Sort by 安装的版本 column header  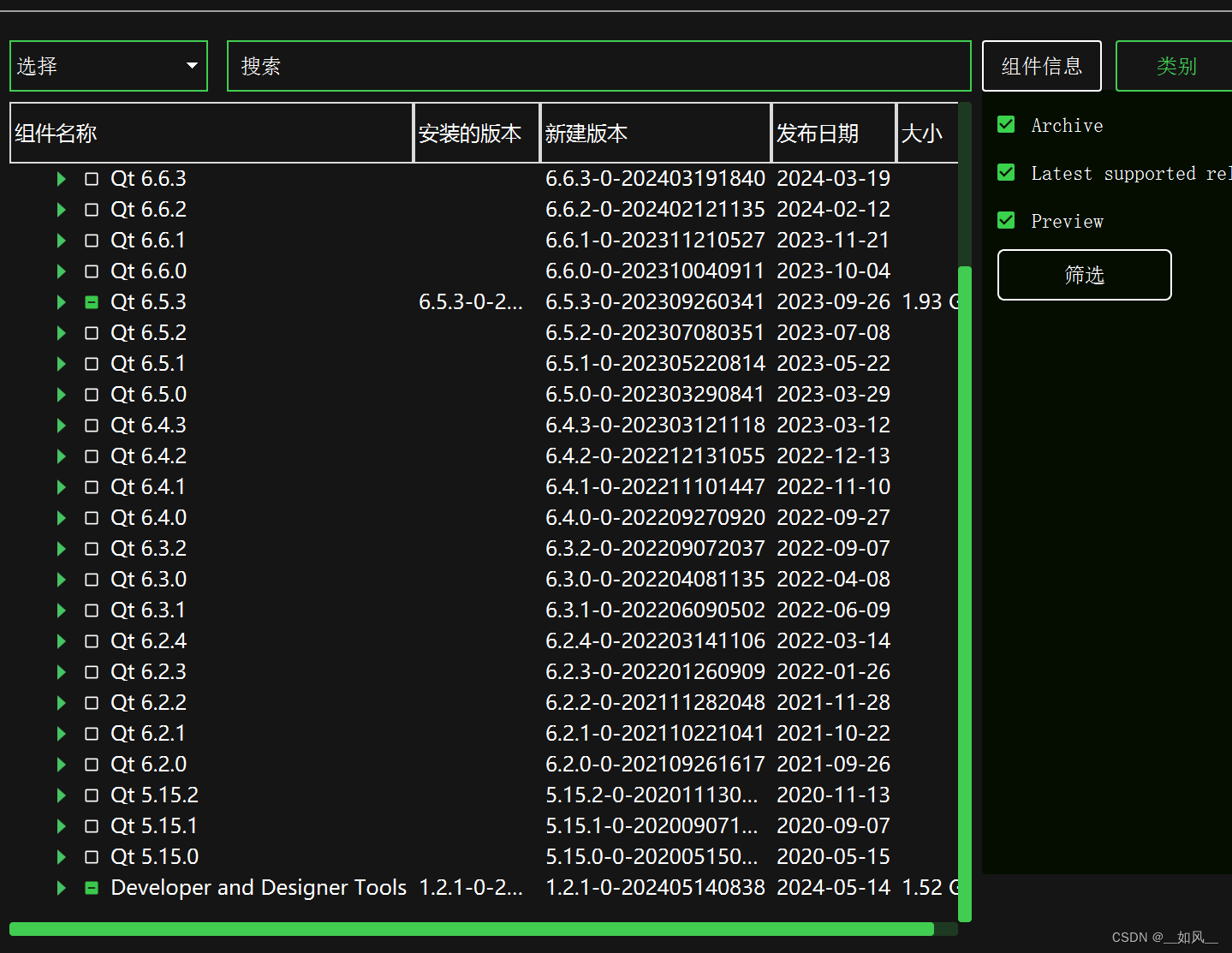pyautogui.click(x=477, y=133)
